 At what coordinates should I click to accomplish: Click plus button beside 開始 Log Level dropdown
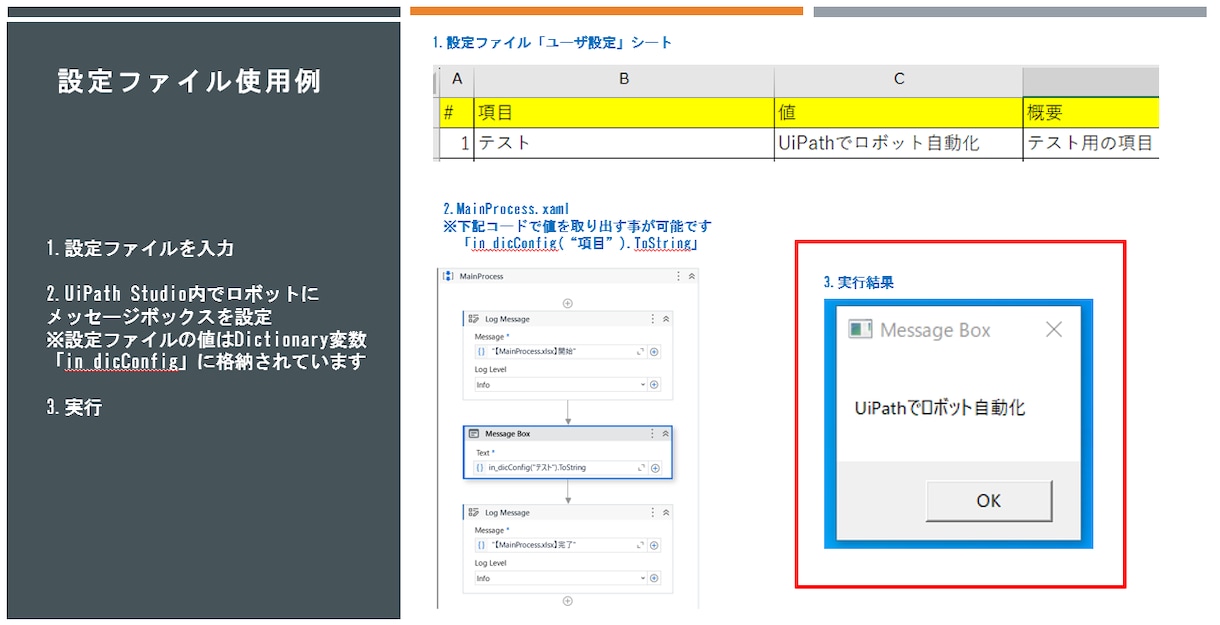pos(654,385)
